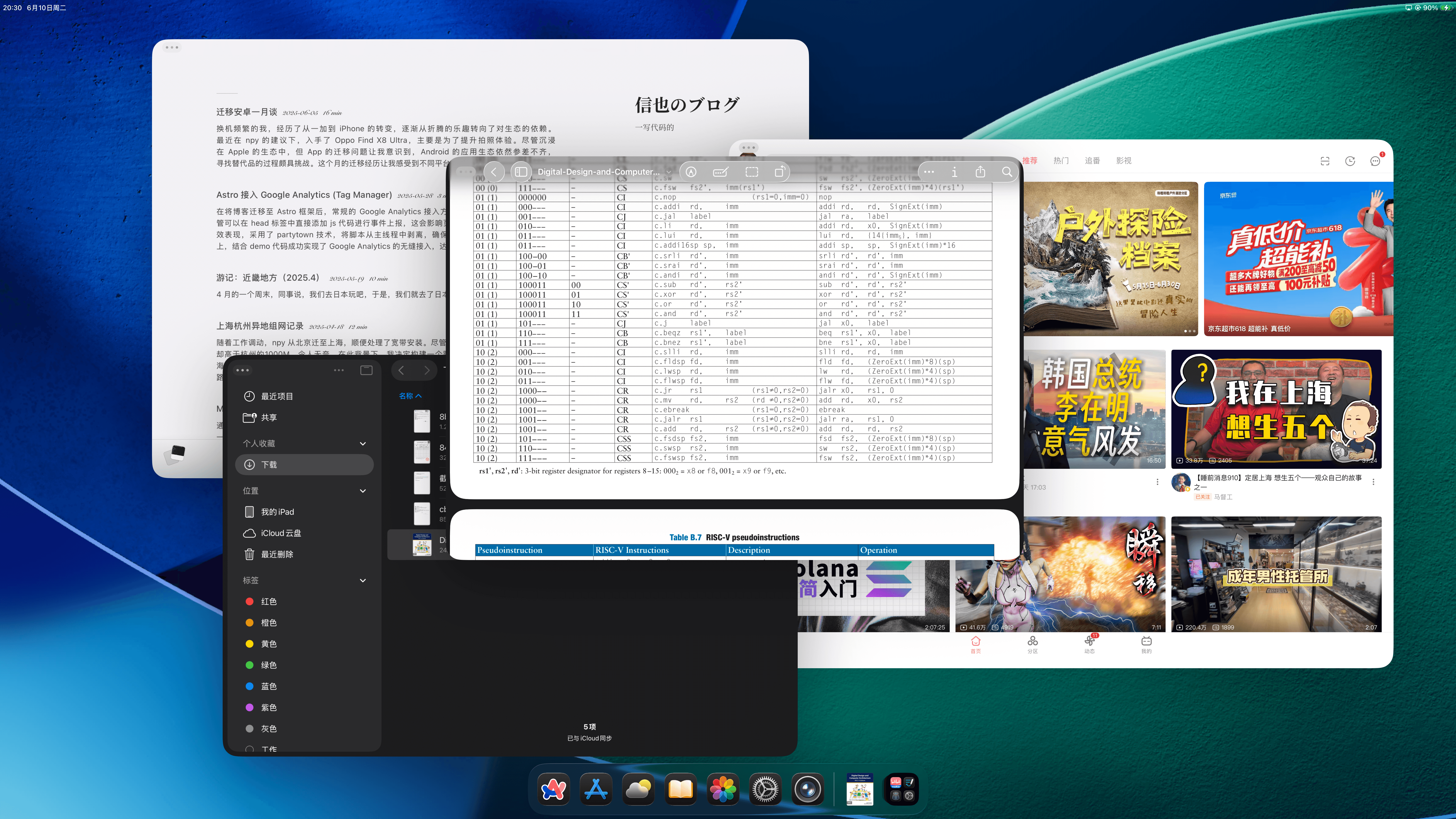Click the form-fill signature field icon

[721, 172]
